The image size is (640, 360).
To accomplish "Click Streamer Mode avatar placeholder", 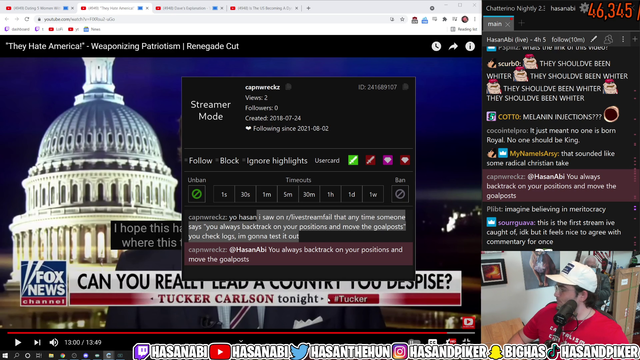I will (x=211, y=111).
